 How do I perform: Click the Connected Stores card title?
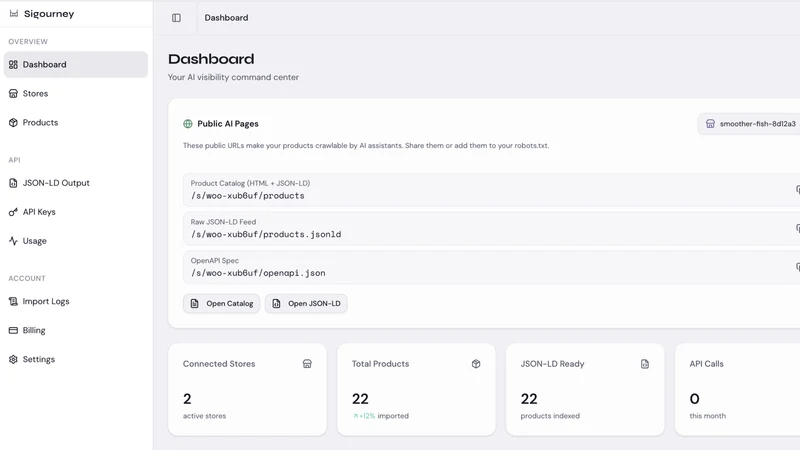(x=219, y=364)
